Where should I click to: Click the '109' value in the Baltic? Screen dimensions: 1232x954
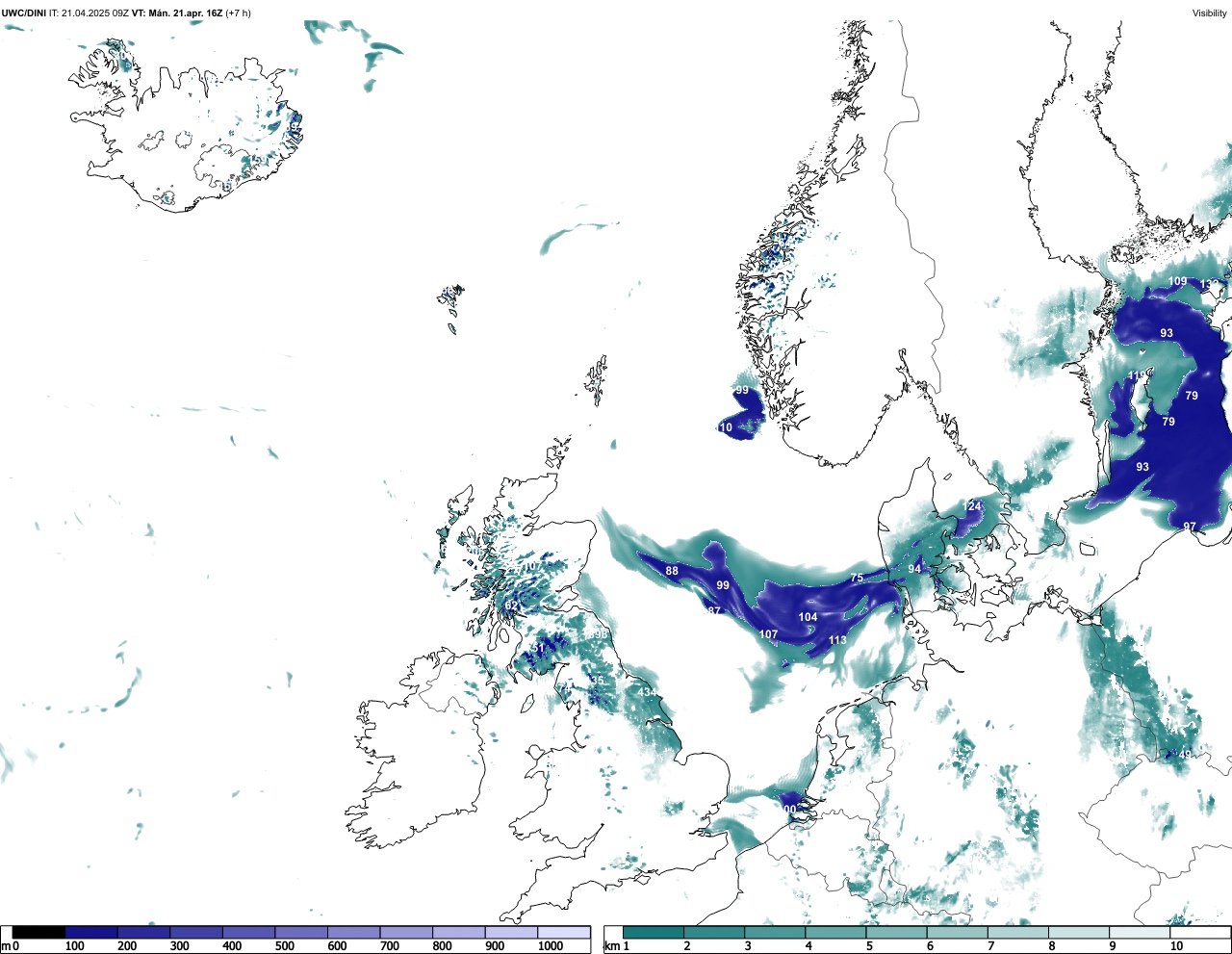pos(1178,281)
